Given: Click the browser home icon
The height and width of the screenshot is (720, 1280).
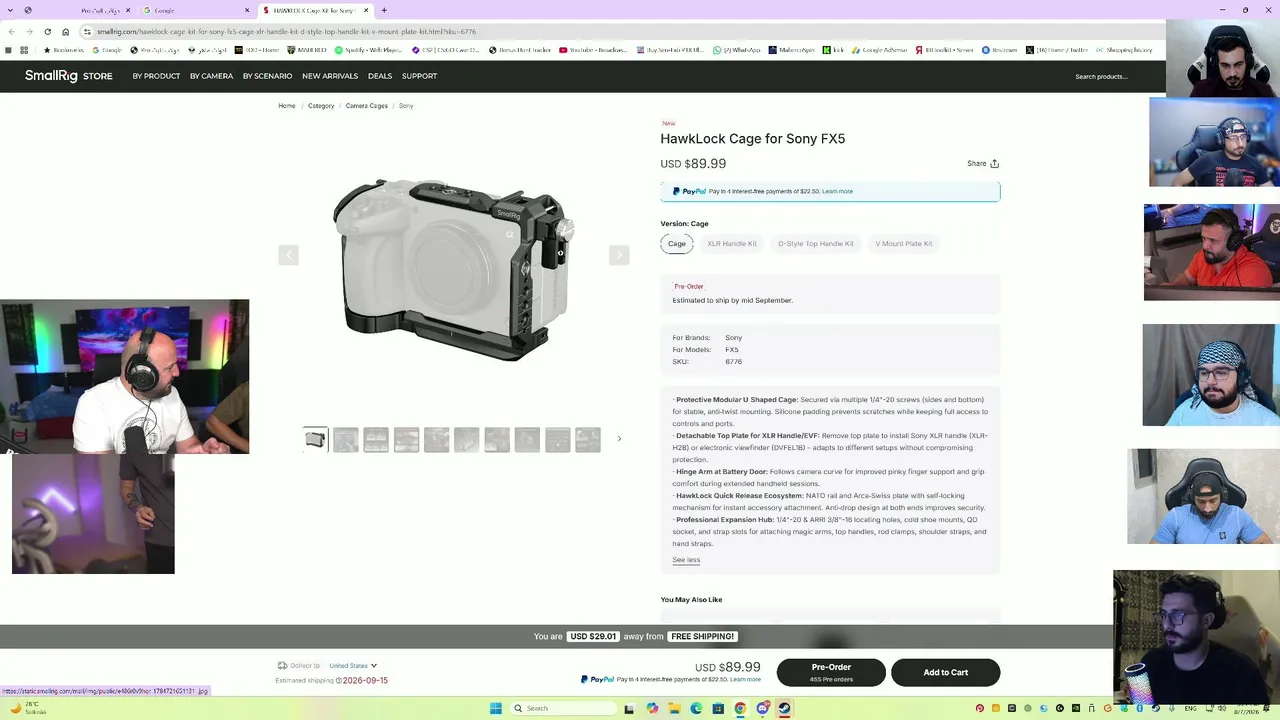Looking at the screenshot, I should click(66, 31).
